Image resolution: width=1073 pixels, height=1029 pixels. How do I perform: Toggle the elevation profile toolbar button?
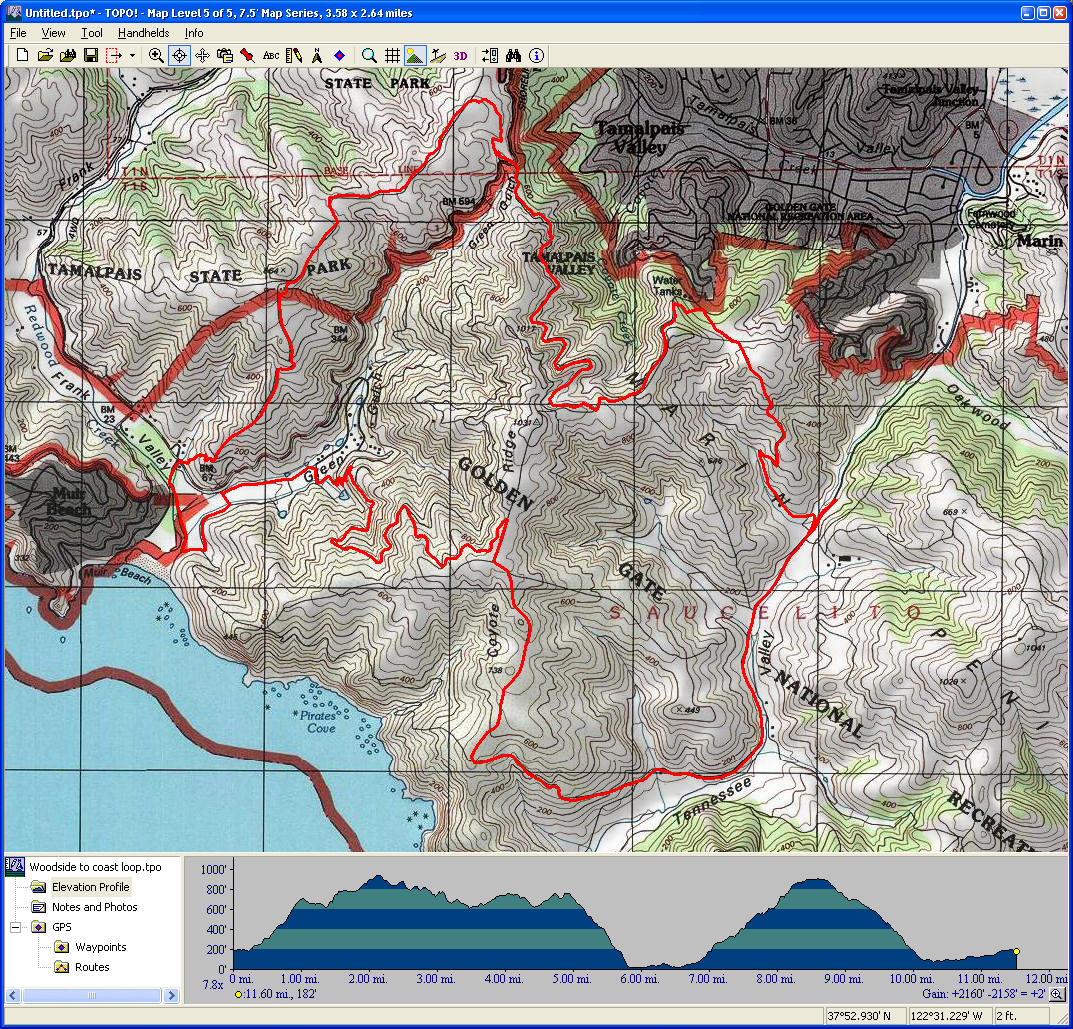tap(437, 56)
